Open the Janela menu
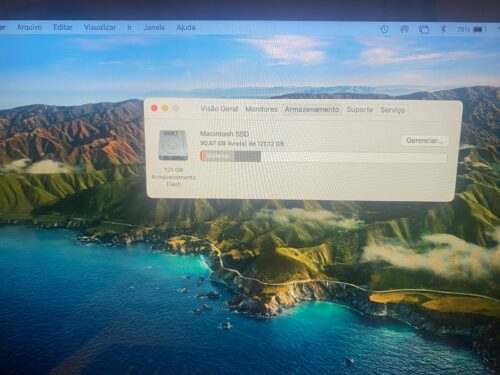500x375 pixels. pyautogui.click(x=154, y=27)
